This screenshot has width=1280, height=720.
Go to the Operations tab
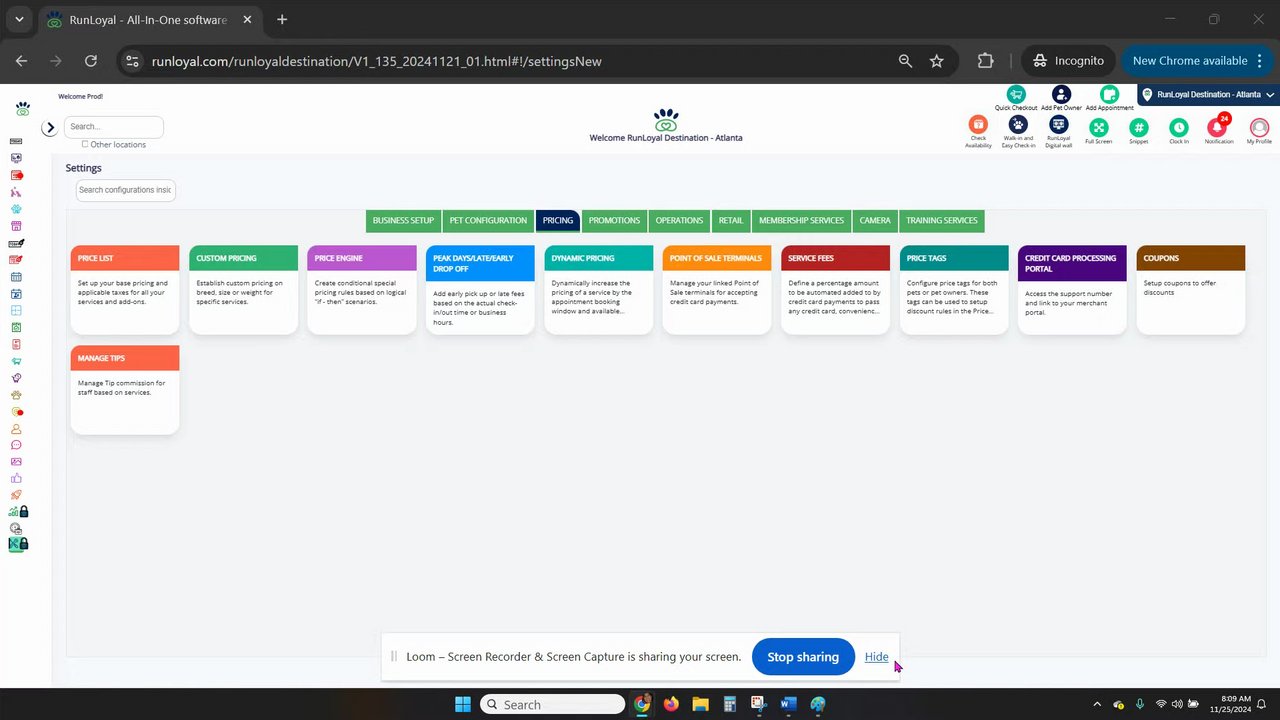tap(679, 220)
